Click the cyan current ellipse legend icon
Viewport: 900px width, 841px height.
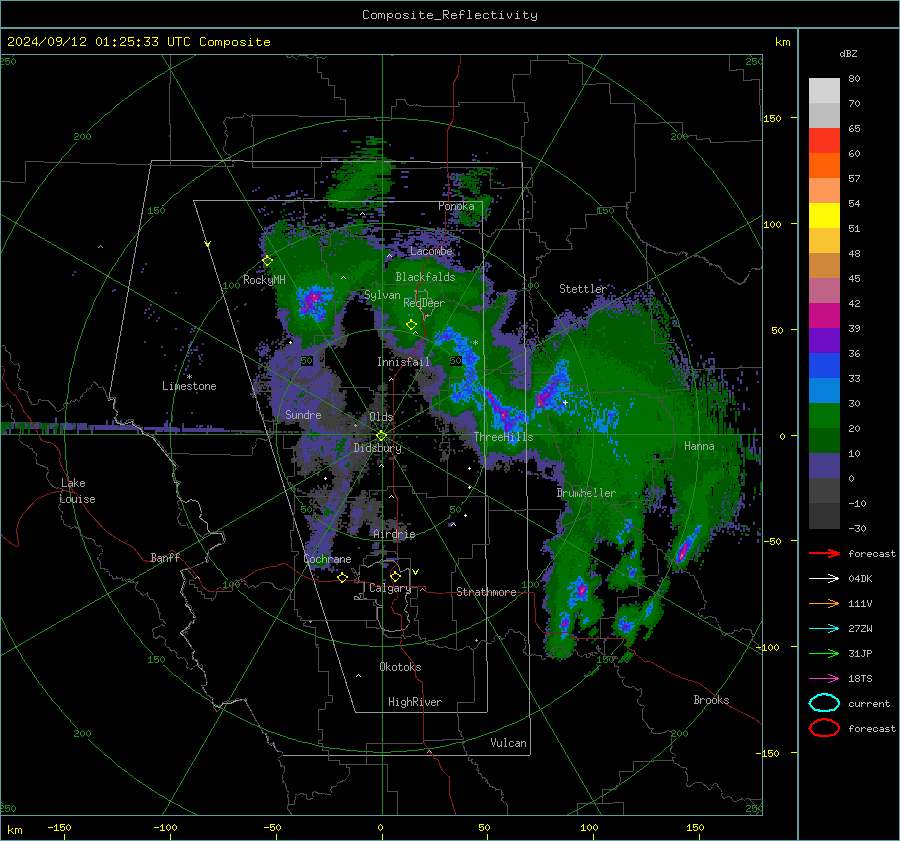click(824, 703)
